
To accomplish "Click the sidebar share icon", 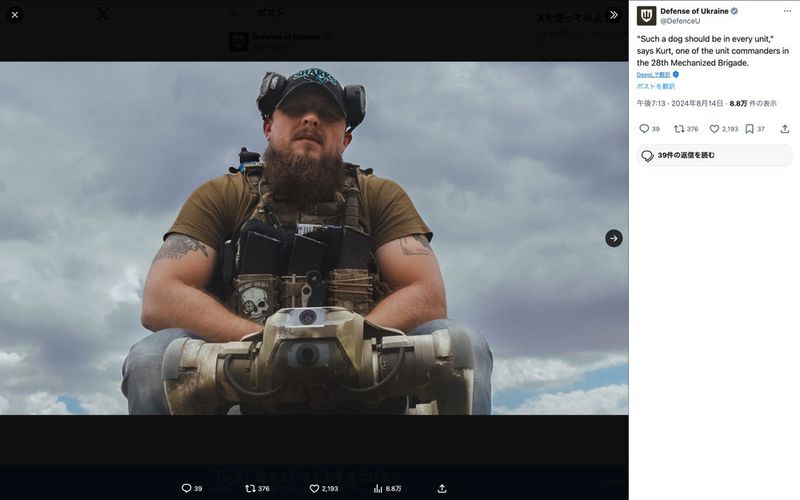I will click(784, 129).
